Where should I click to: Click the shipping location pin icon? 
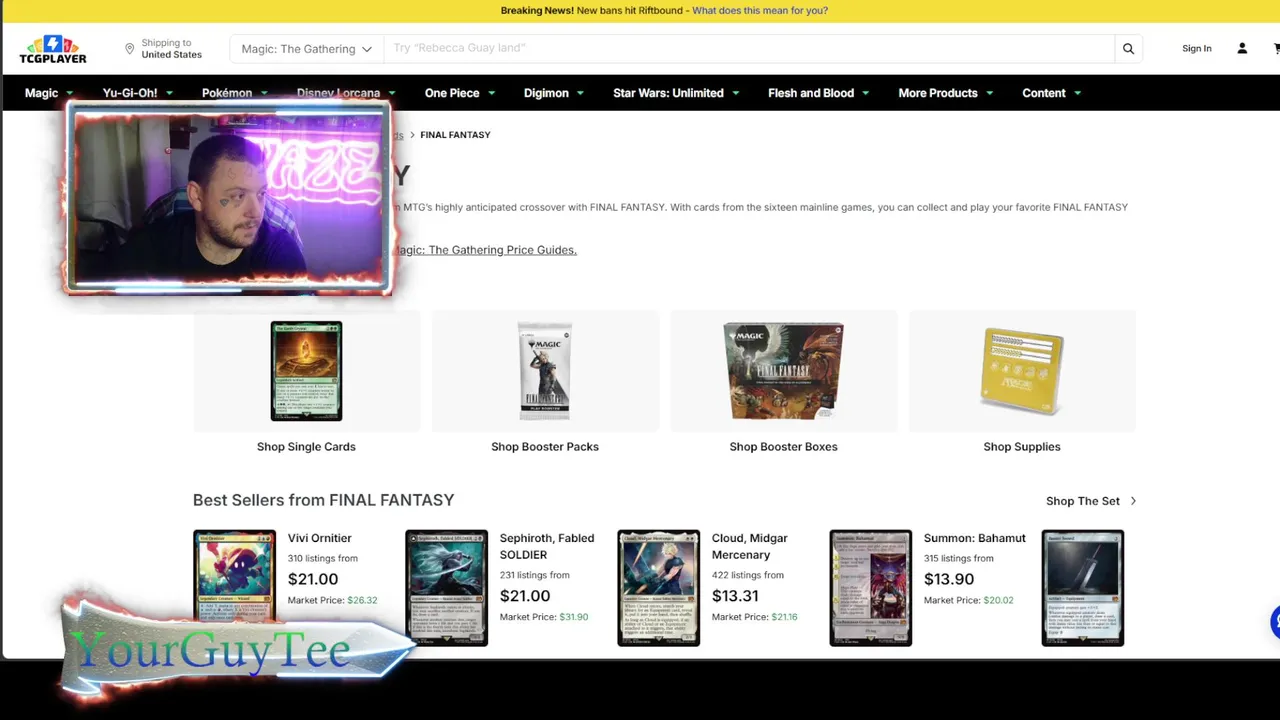coord(129,48)
